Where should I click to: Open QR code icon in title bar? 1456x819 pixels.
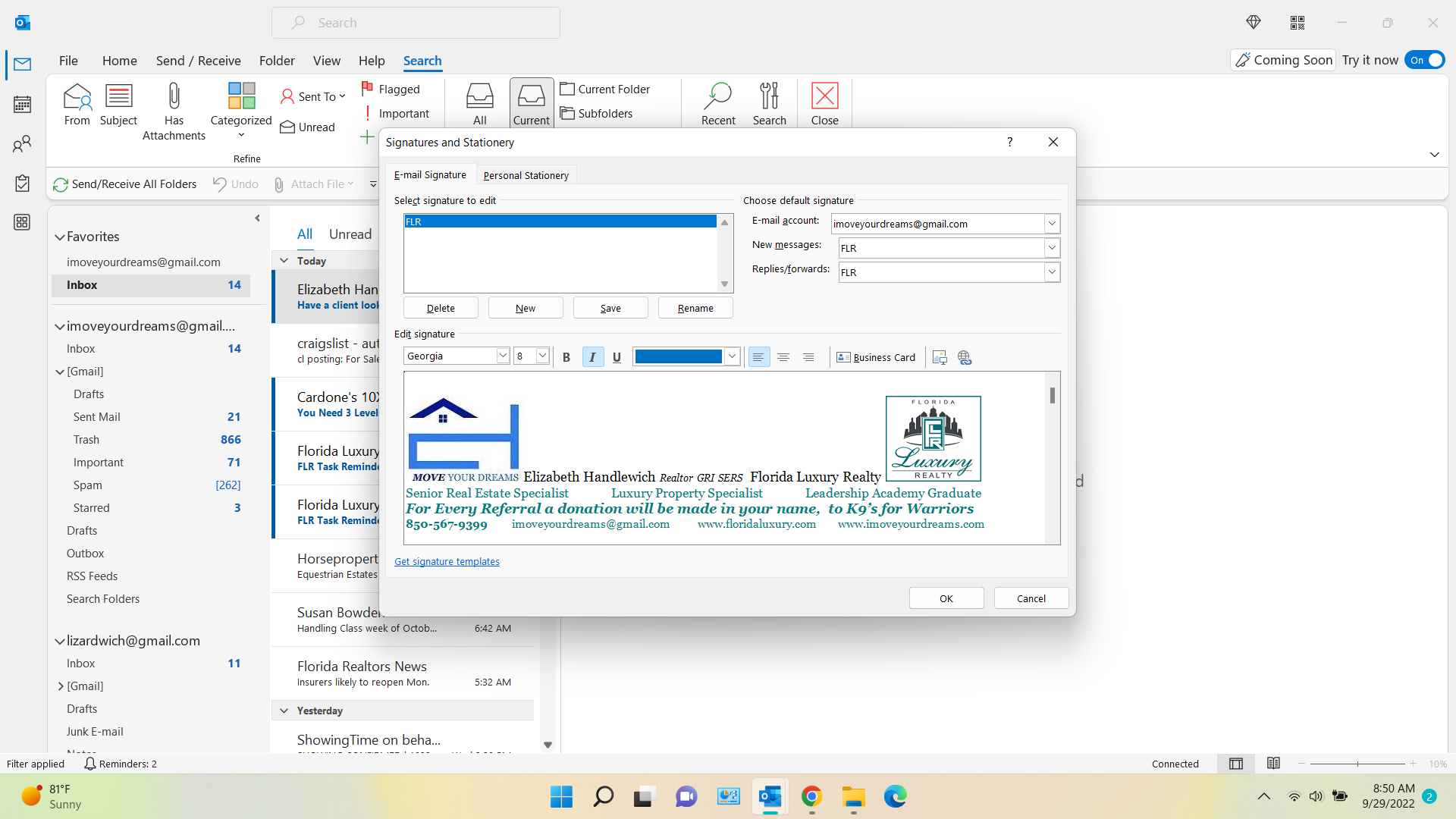(x=1298, y=23)
